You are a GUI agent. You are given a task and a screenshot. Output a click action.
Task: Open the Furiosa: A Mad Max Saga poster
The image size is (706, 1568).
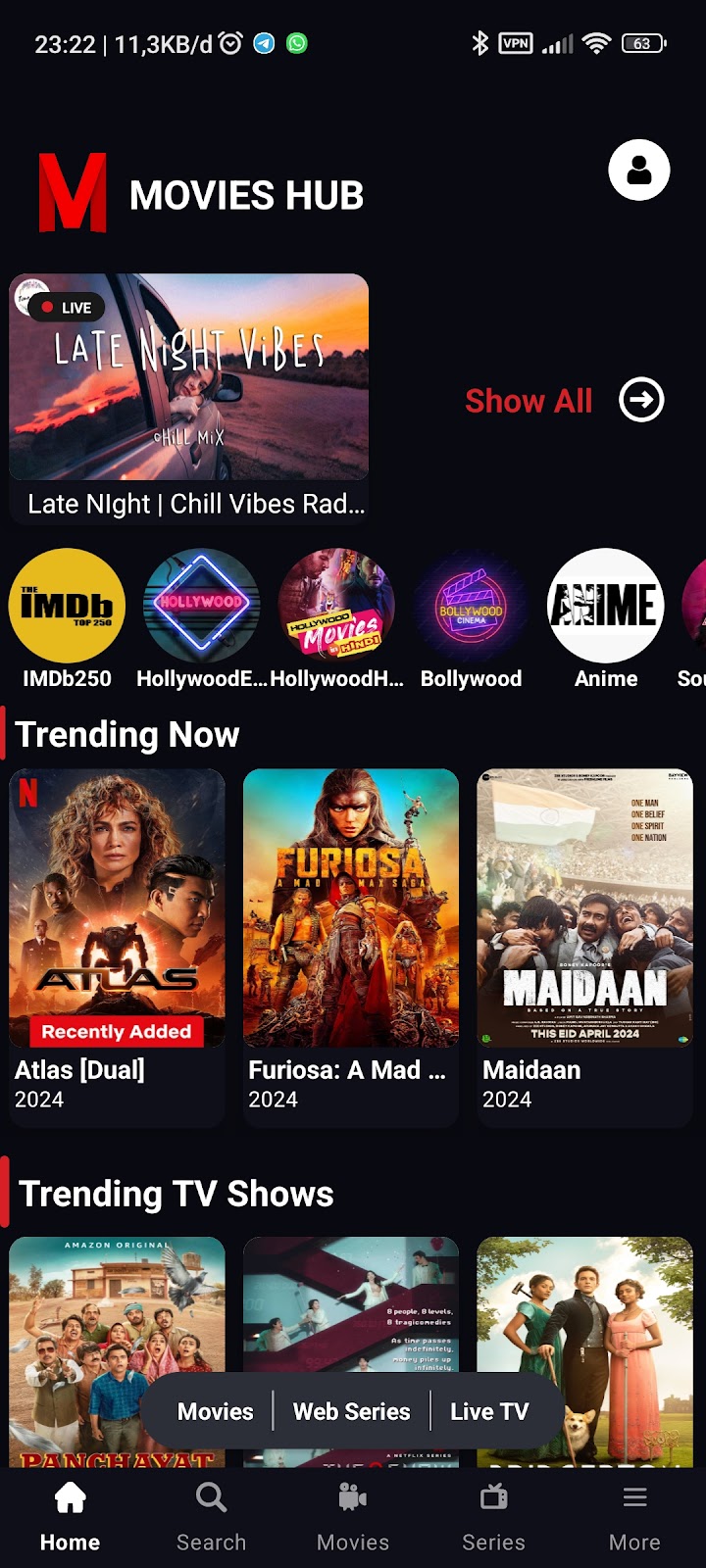[351, 908]
